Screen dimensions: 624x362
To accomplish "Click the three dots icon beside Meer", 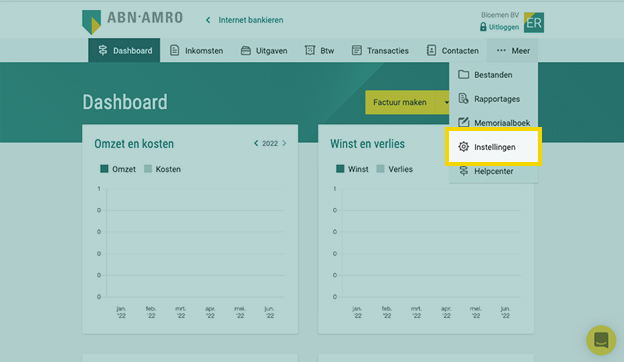I will point(501,50).
